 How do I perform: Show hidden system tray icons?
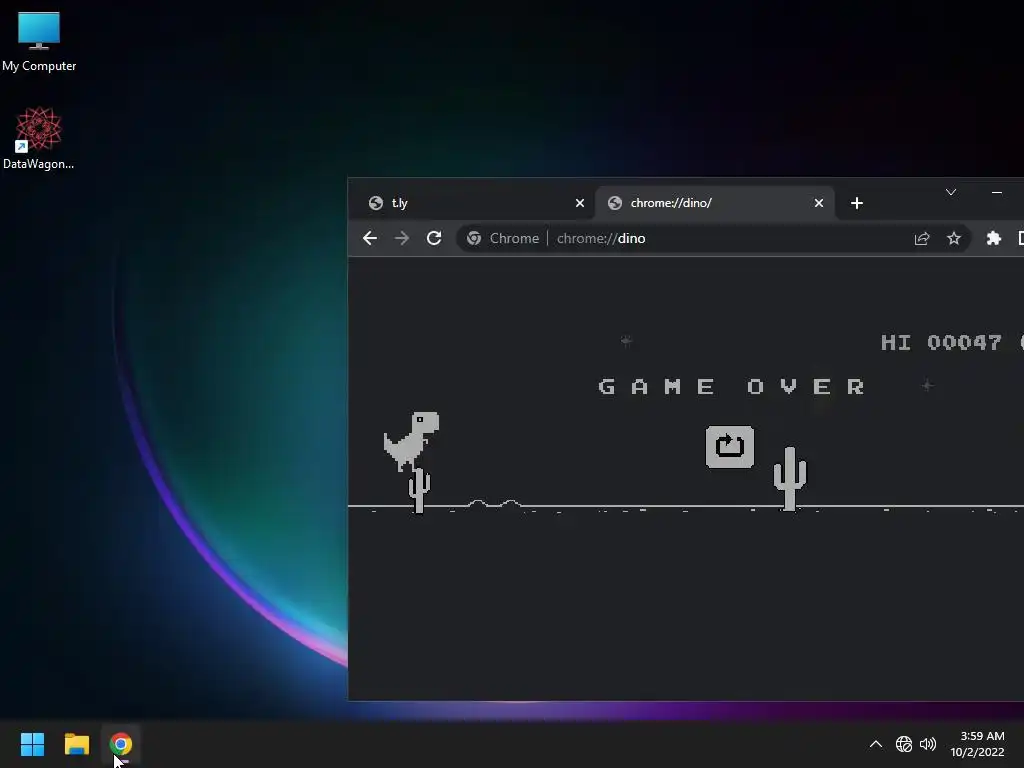(x=876, y=744)
